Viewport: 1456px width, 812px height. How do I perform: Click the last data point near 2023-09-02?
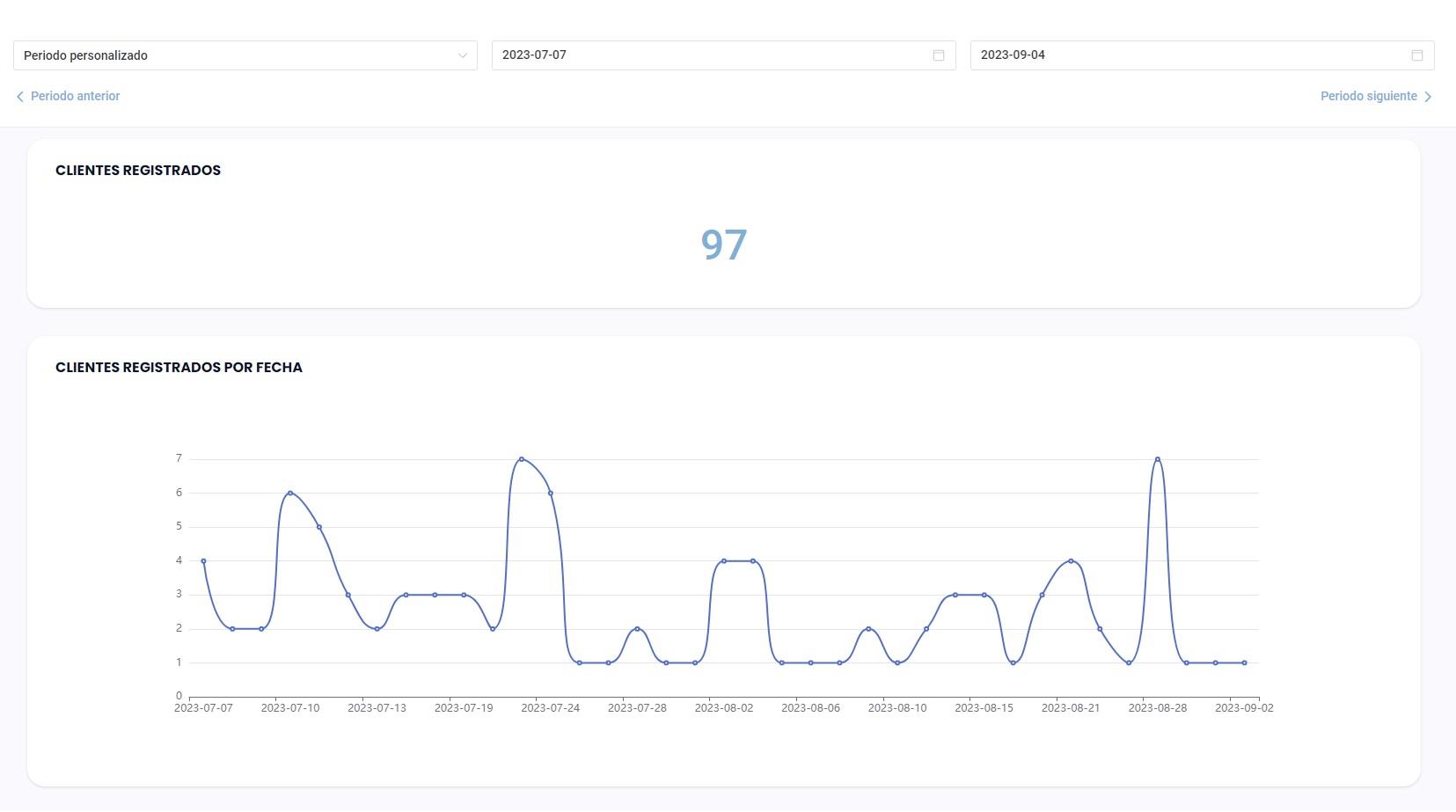[1244, 662]
